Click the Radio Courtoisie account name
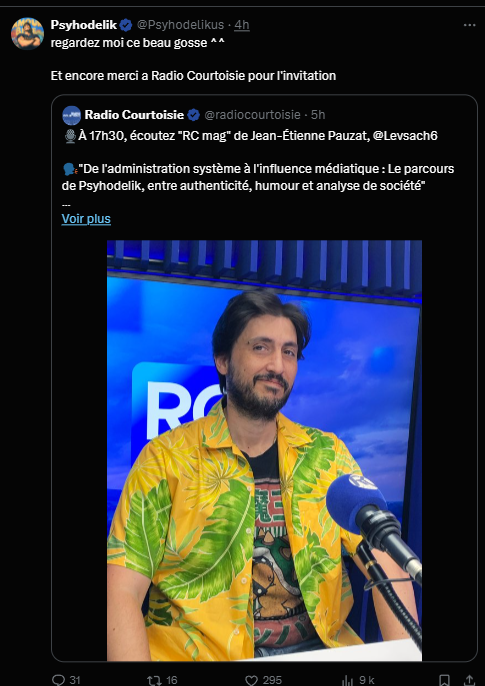The width and height of the screenshot is (485, 686). (134, 115)
